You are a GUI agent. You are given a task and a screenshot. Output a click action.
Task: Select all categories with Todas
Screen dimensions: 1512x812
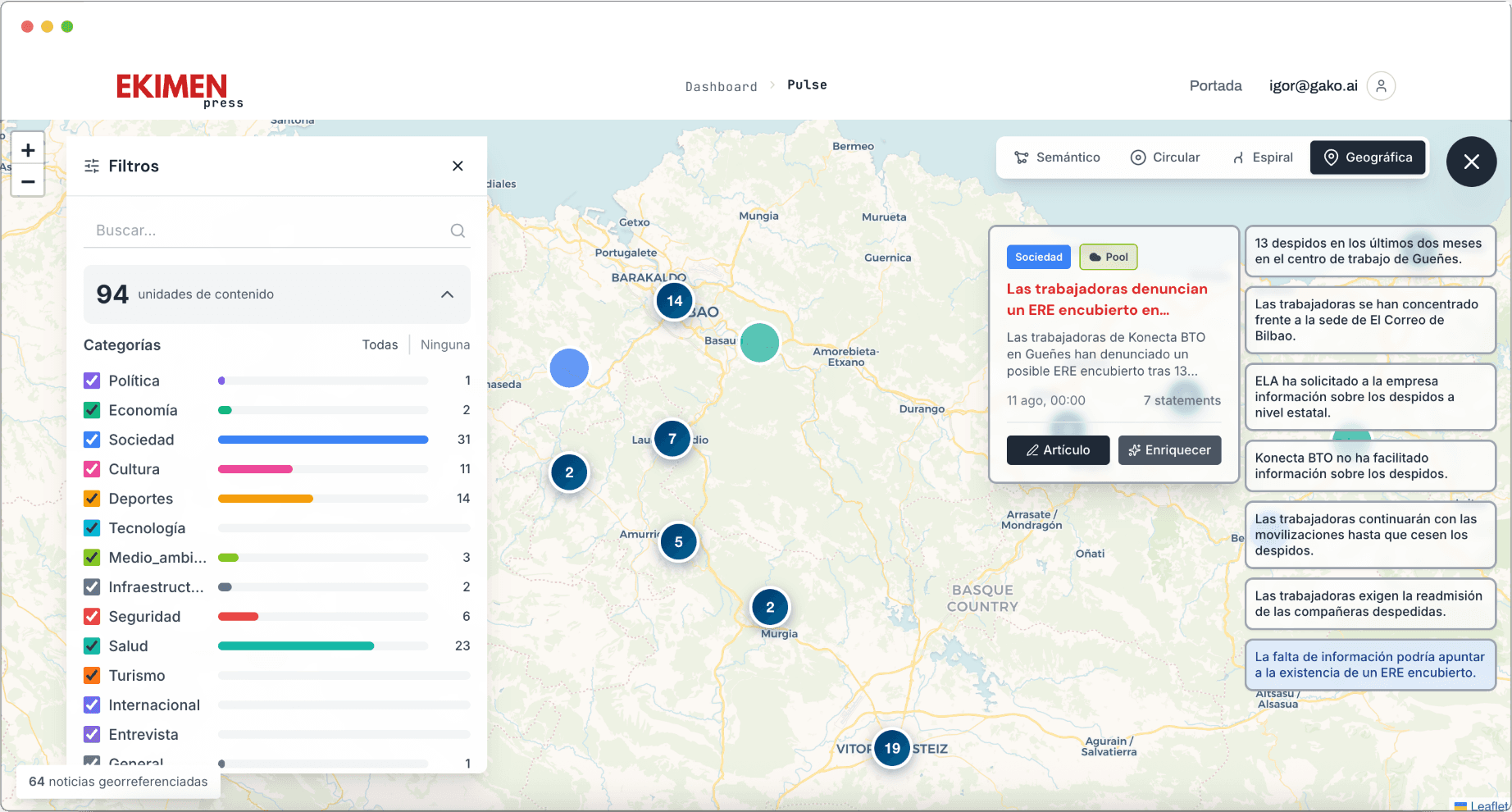click(380, 344)
